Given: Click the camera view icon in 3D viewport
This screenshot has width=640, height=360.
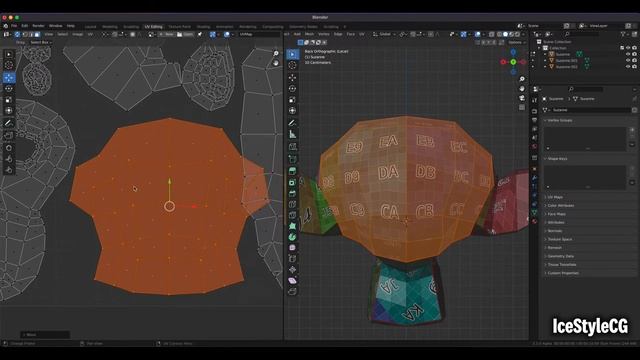Looking at the screenshot, I should pyautogui.click(x=522, y=98).
